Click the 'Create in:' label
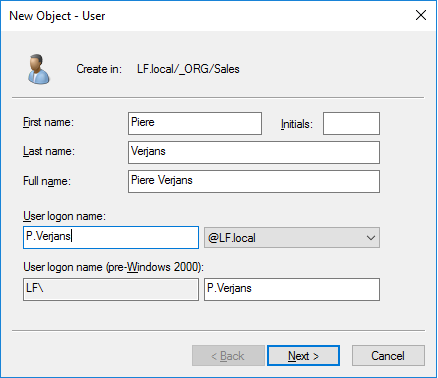Viewport: 438px width, 378px height. (x=99, y=69)
